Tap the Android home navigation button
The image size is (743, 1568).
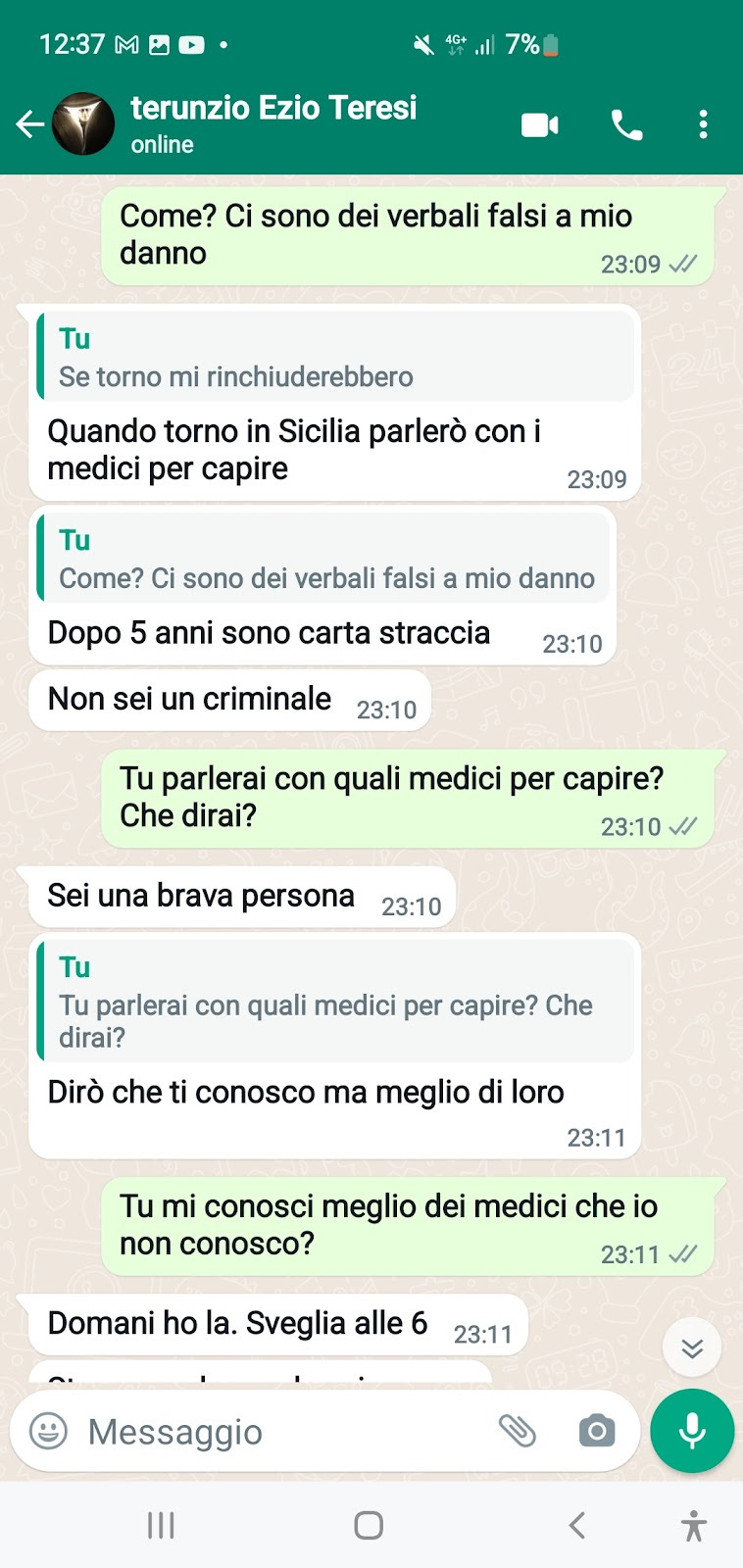pos(369,1525)
